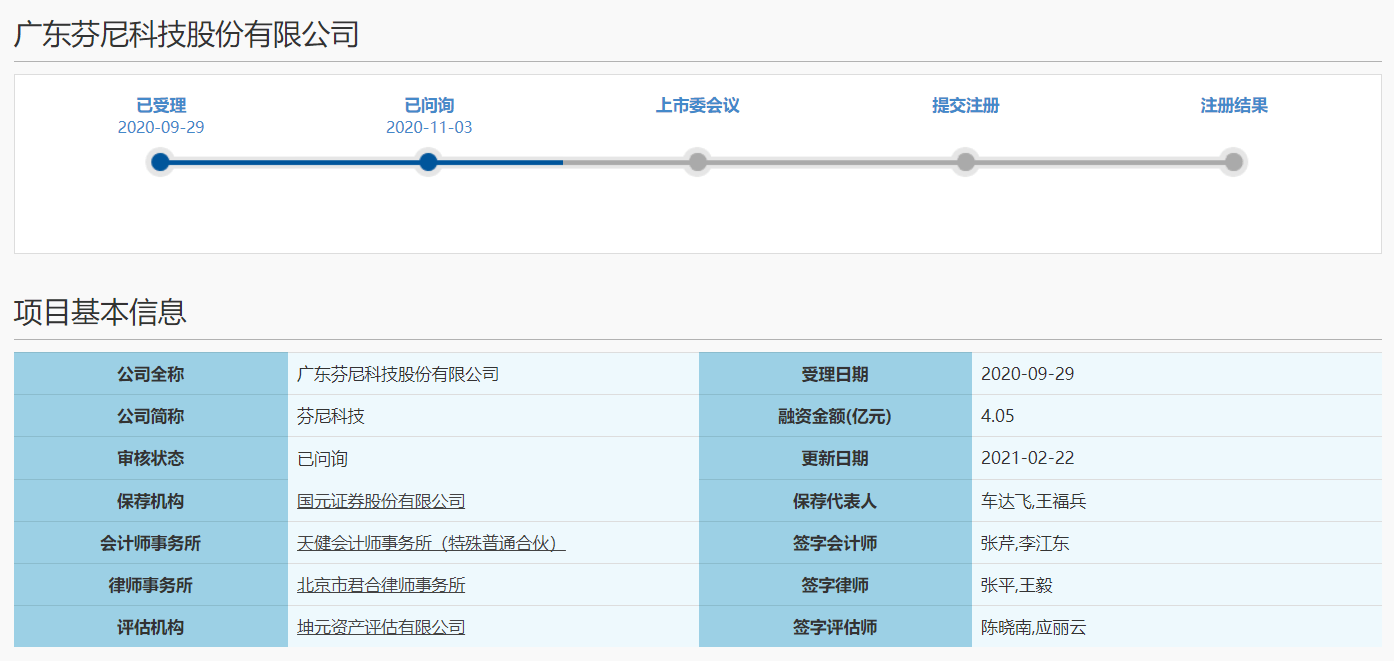Image resolution: width=1394 pixels, height=661 pixels.
Task: Click the 保荐代表人 header cell
Action: pos(835,501)
